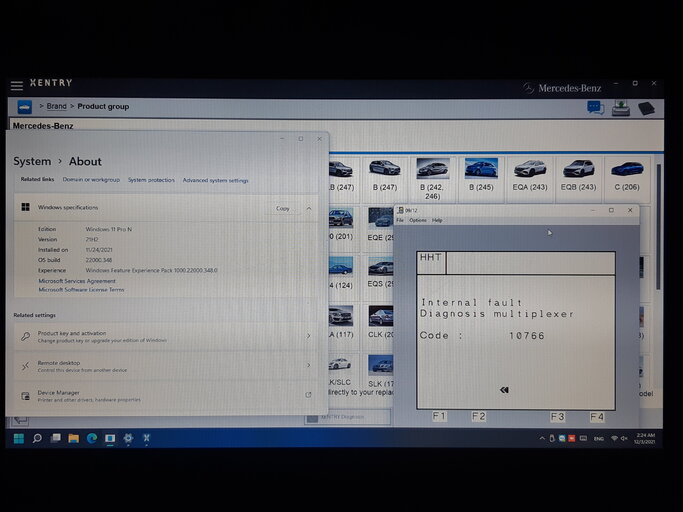Click the HHT label box in HHT window

pos(431,263)
